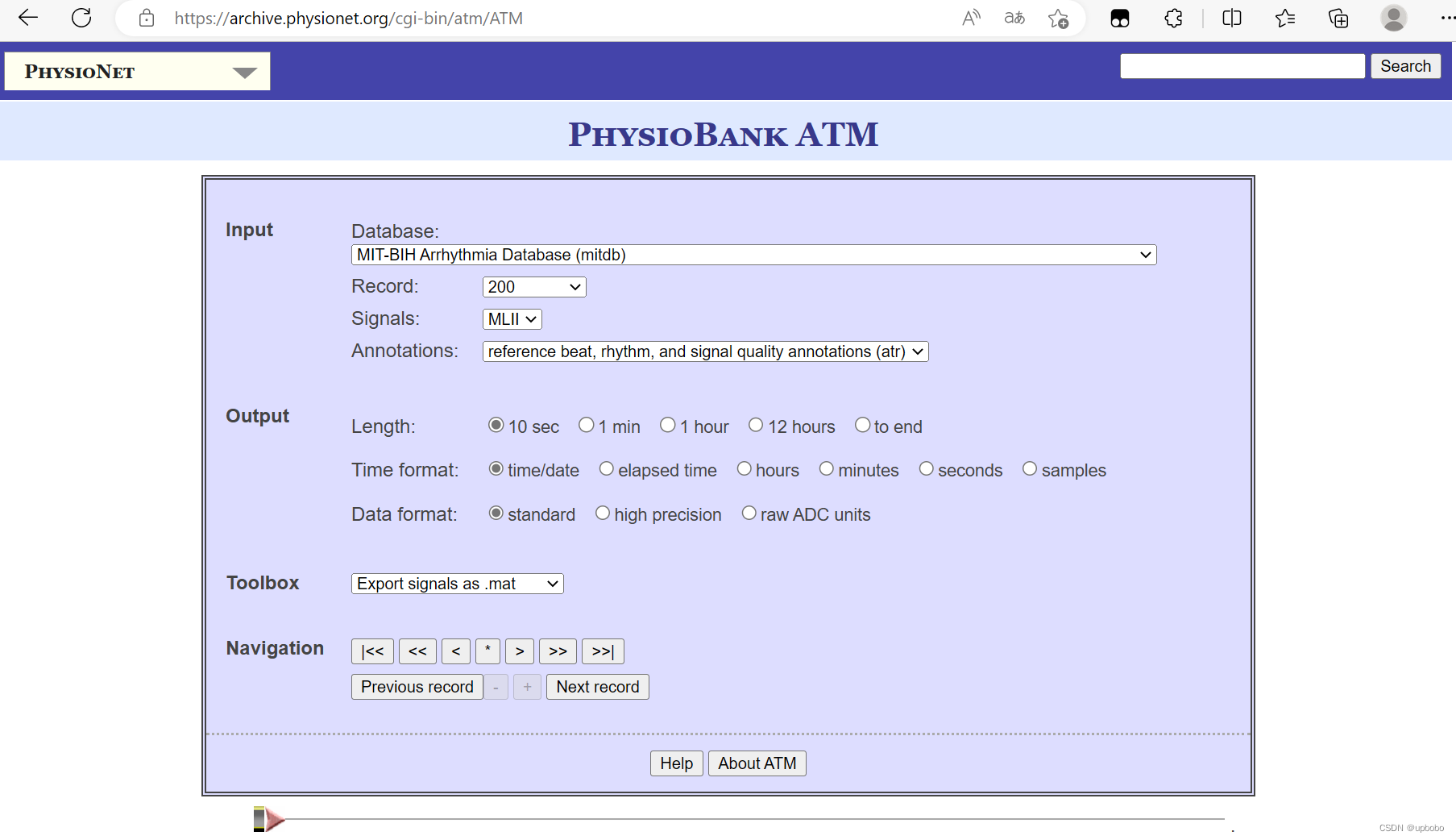
Task: Select the 10 sec length option
Action: point(496,425)
